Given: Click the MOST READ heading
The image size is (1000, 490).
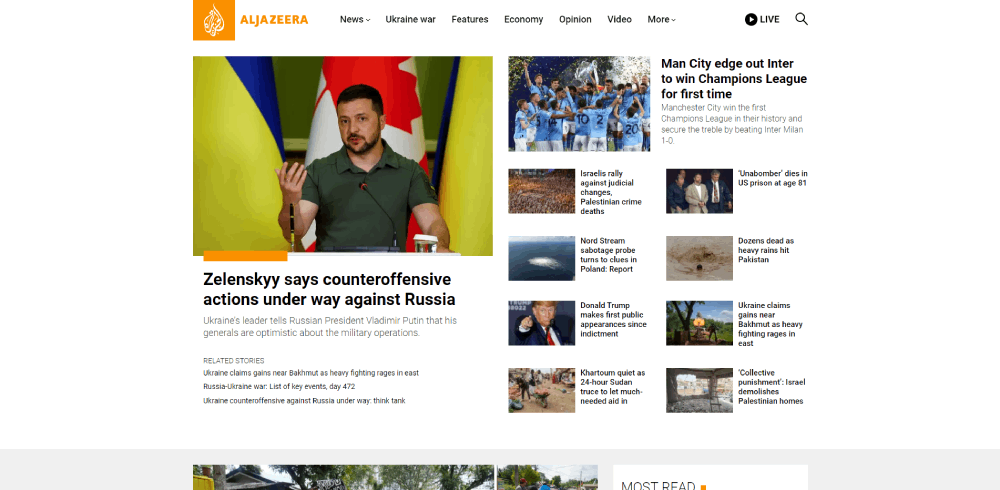Looking at the screenshot, I should click(x=658, y=486).
